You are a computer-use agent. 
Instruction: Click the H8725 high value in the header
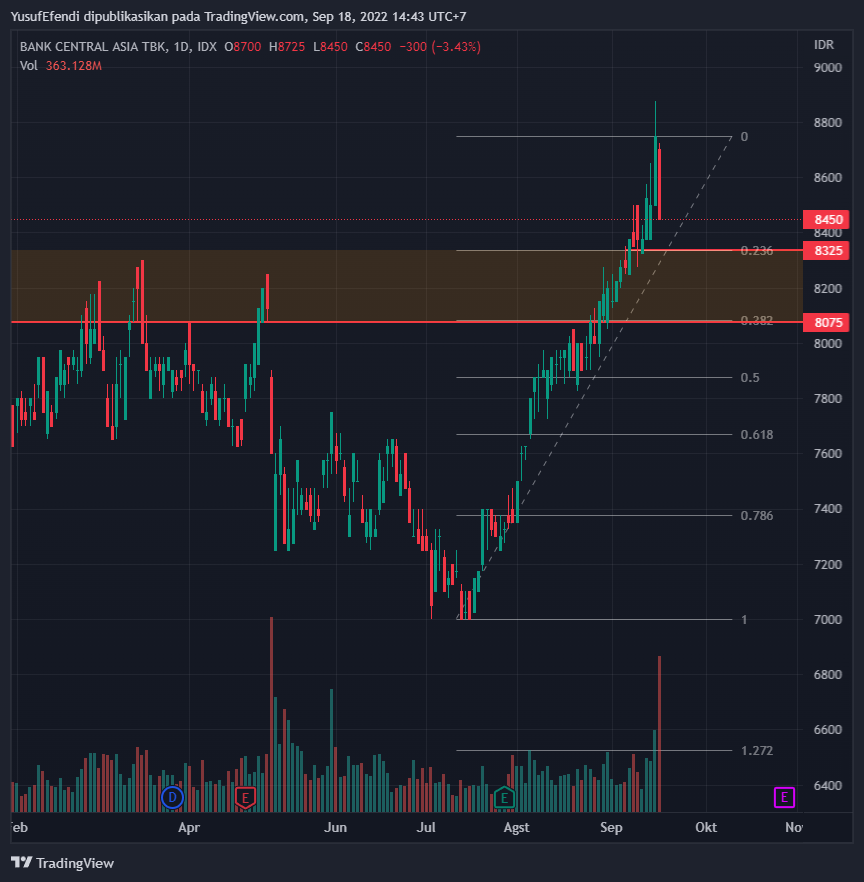click(287, 47)
